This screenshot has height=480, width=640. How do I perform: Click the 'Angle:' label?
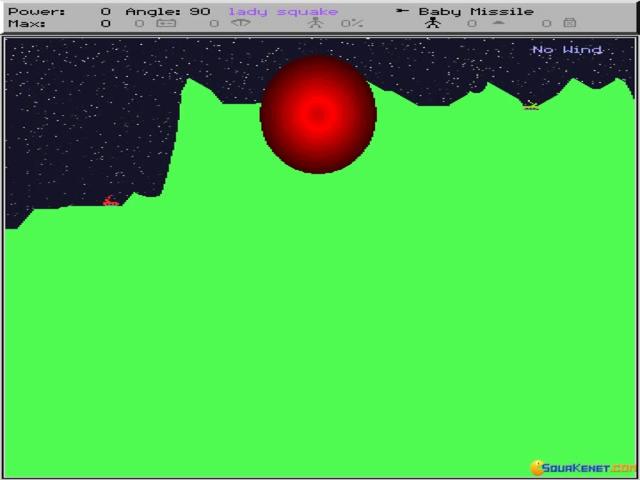pos(153,11)
